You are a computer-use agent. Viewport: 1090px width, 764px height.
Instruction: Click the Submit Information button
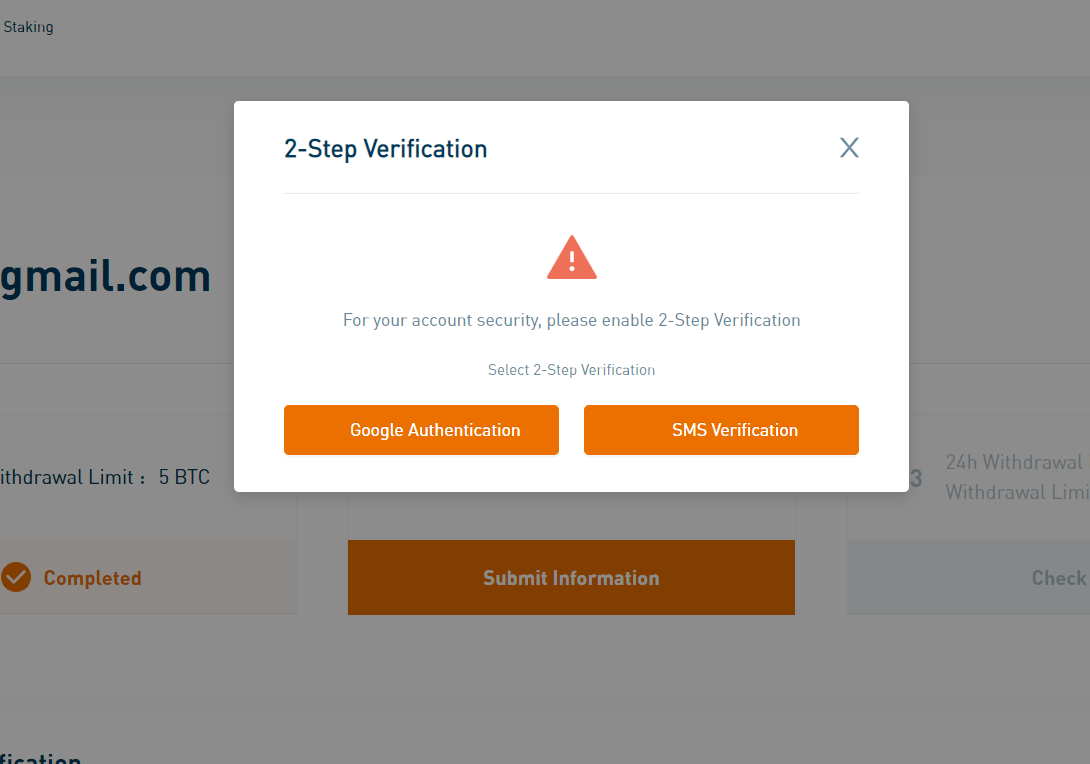click(571, 577)
